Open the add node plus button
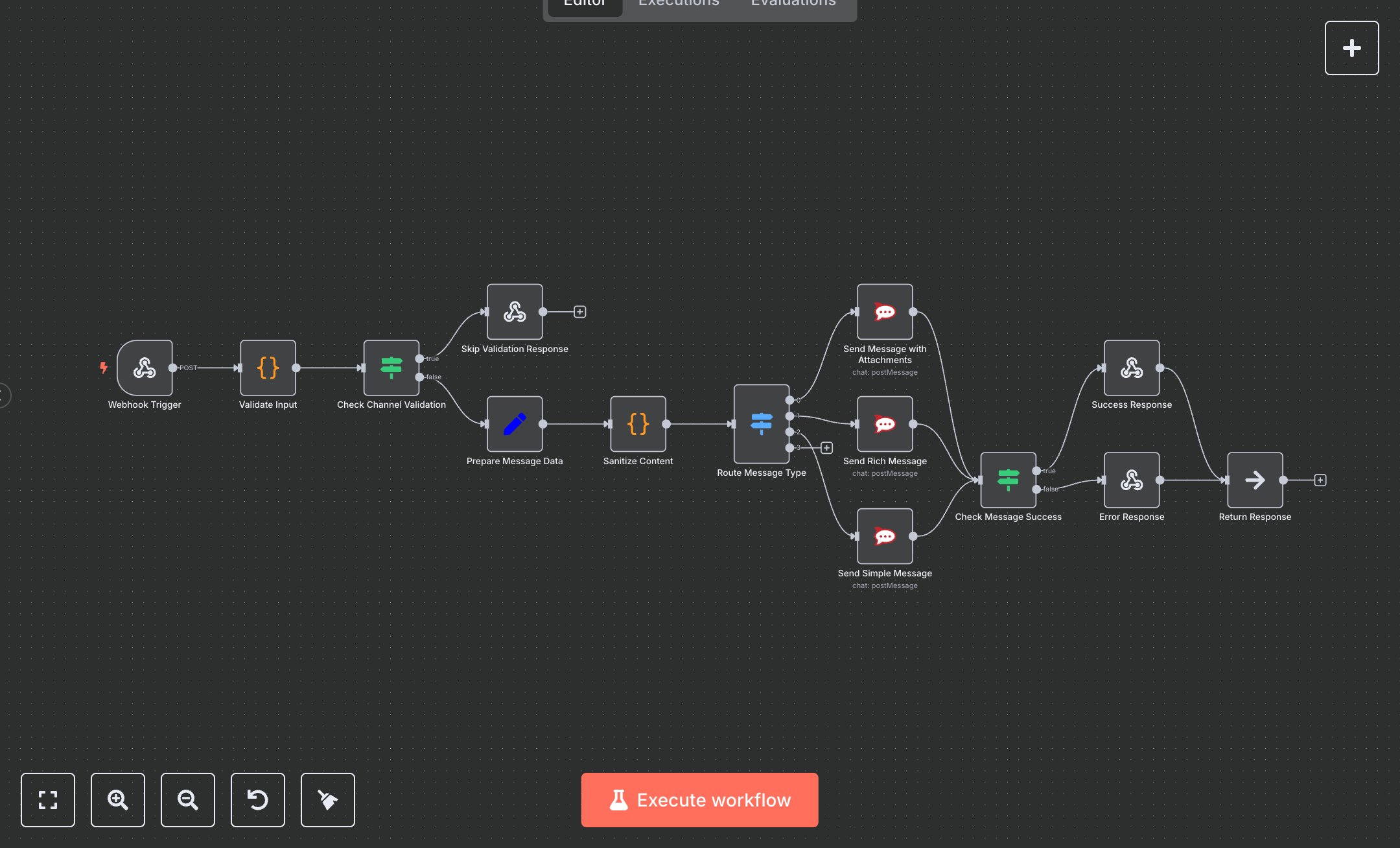Image resolution: width=1400 pixels, height=848 pixels. (x=1351, y=48)
